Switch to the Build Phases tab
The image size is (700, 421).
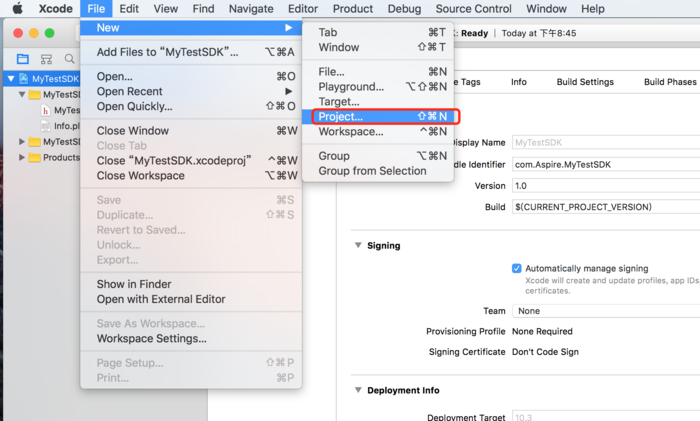pyautogui.click(x=670, y=82)
